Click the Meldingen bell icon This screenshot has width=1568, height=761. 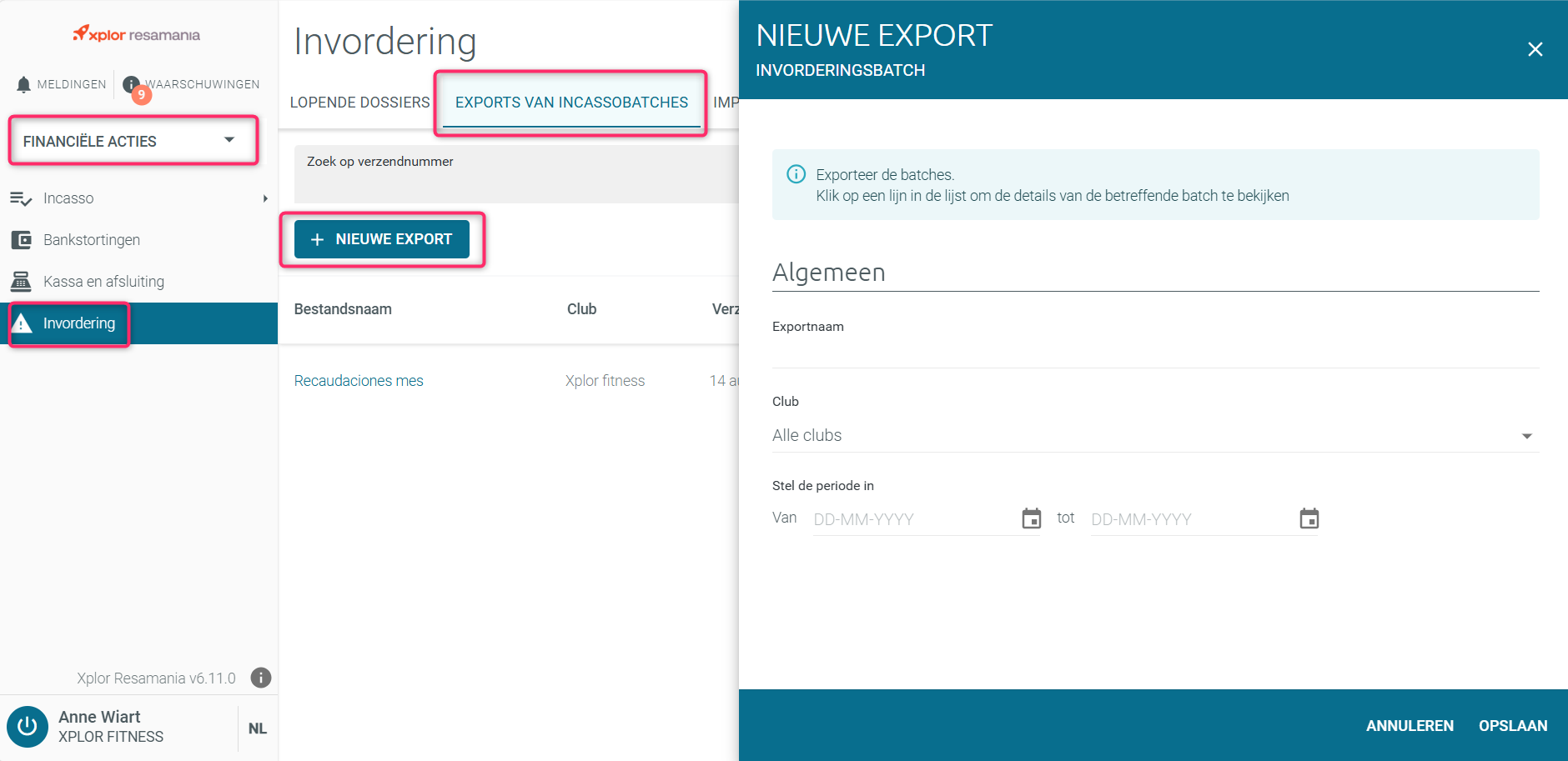coord(23,84)
